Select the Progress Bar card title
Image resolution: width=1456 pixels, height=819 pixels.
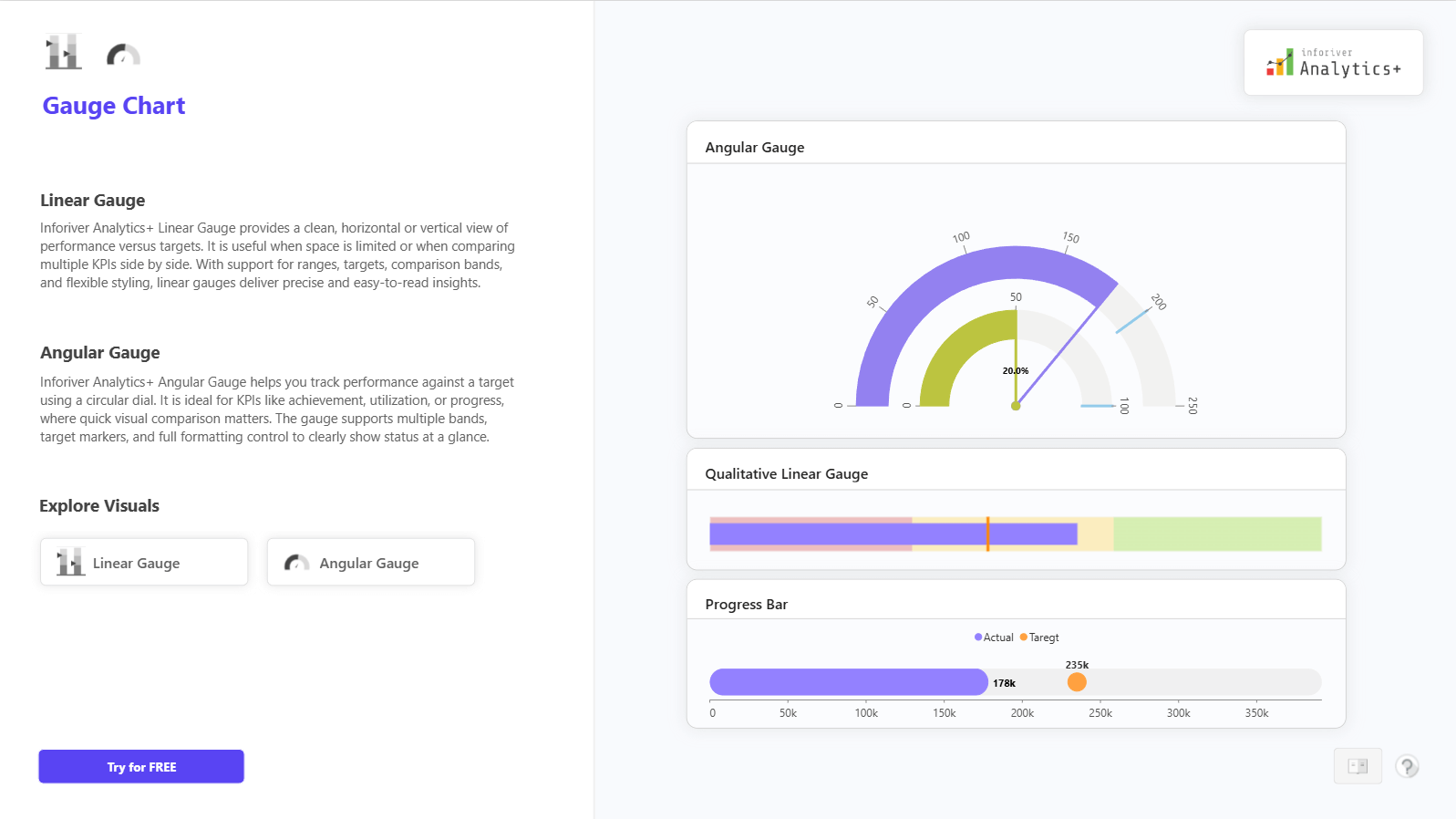coord(746,605)
